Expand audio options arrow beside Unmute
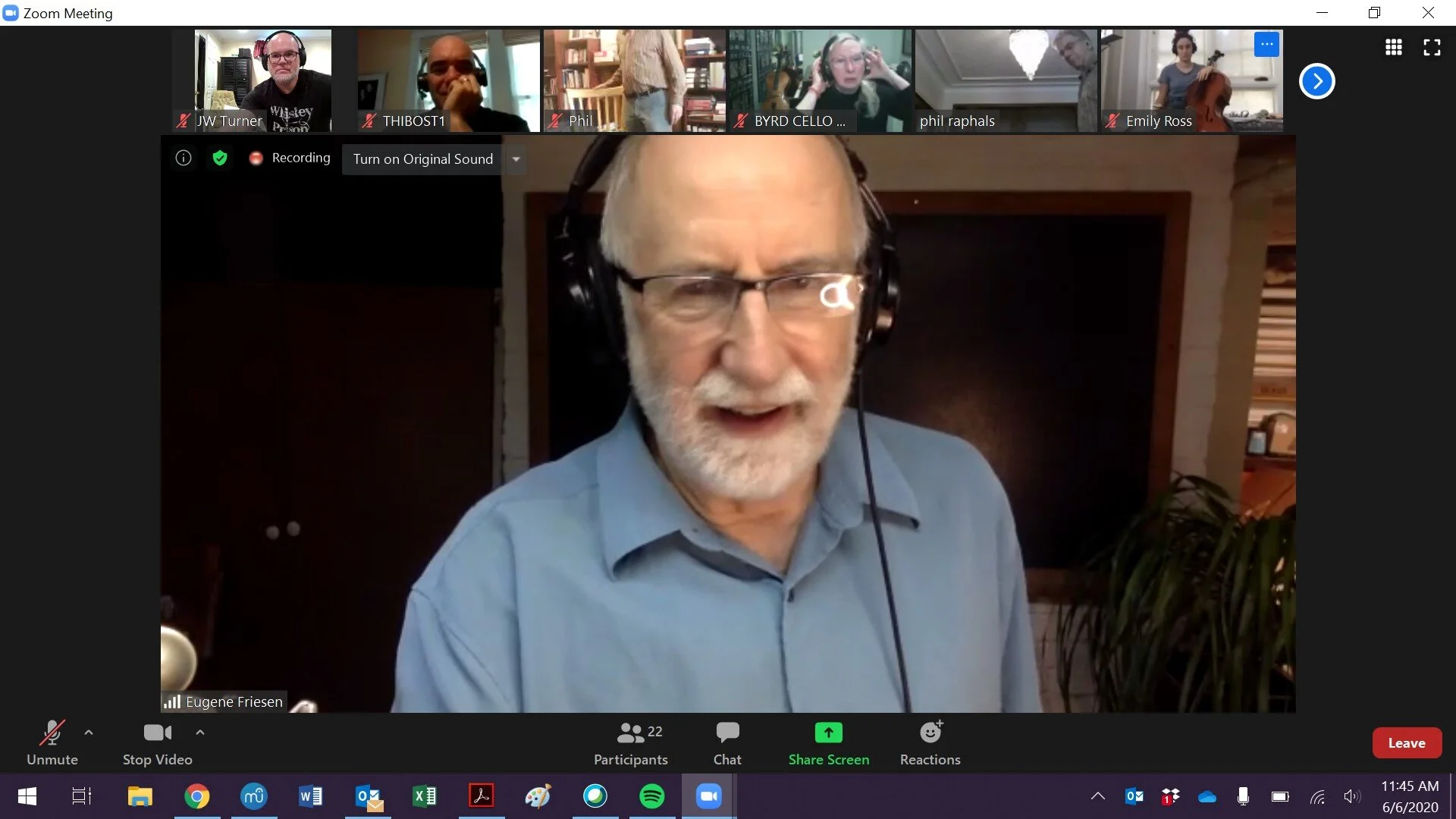This screenshot has height=819, width=1456. coord(89,733)
